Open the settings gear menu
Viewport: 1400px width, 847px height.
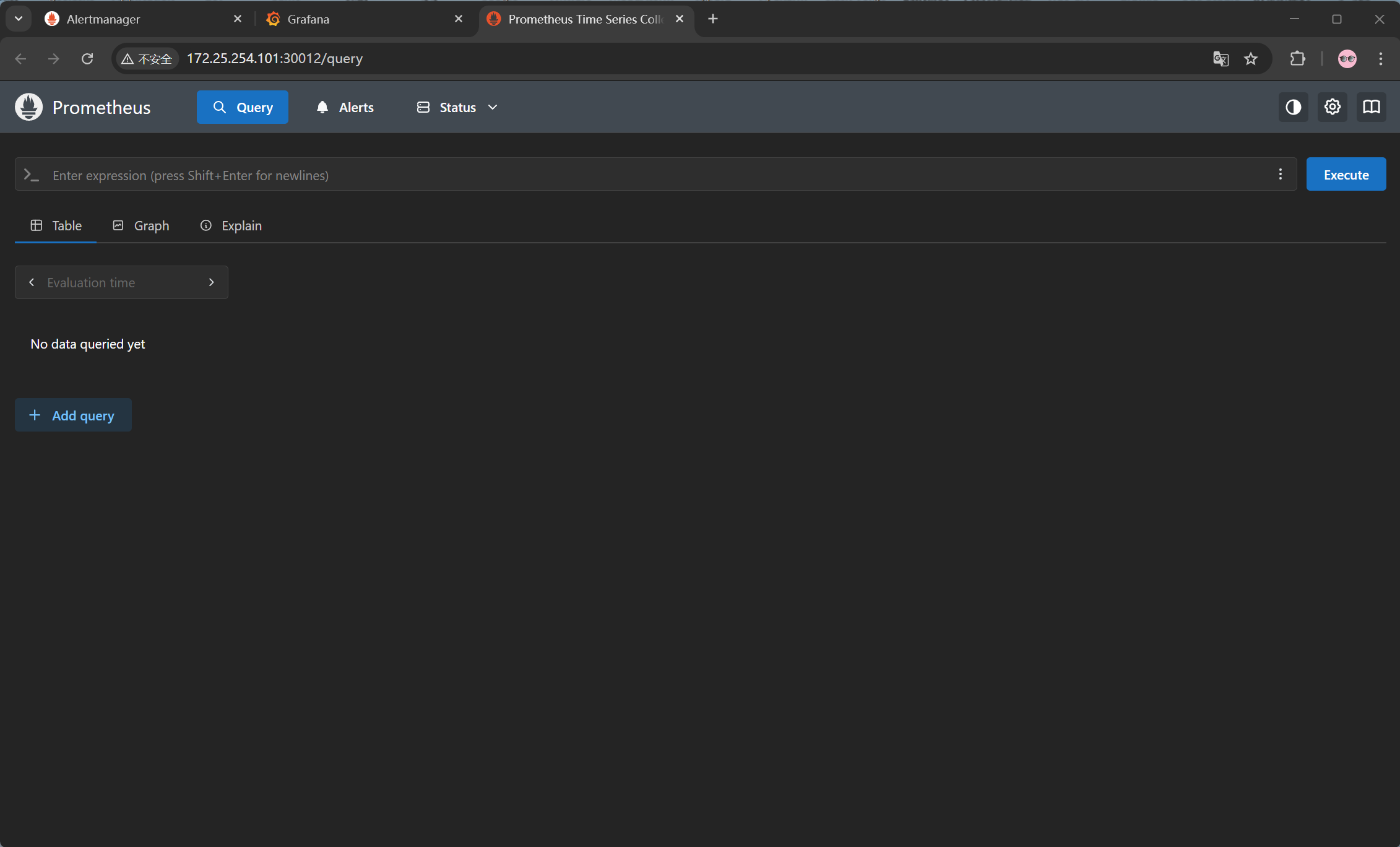pyautogui.click(x=1333, y=107)
